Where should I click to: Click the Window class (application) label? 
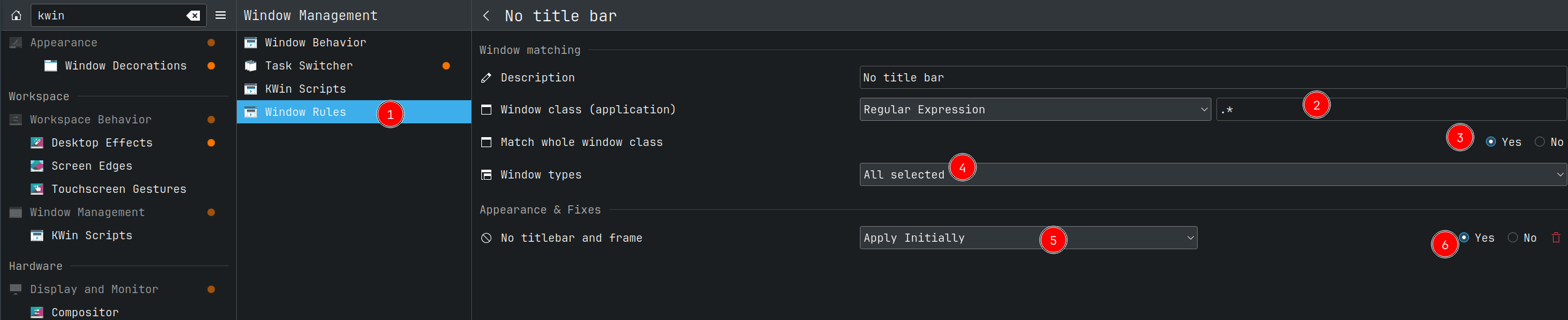point(588,110)
